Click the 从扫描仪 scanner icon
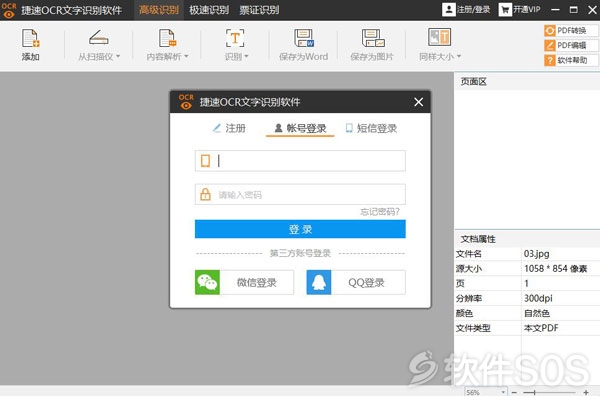 [x=99, y=38]
